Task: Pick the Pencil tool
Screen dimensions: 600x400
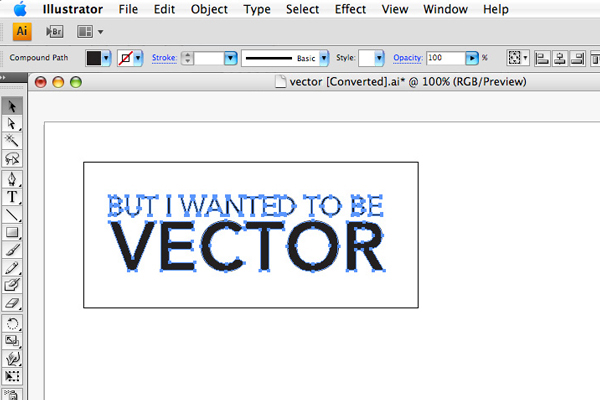Action: tap(12, 268)
